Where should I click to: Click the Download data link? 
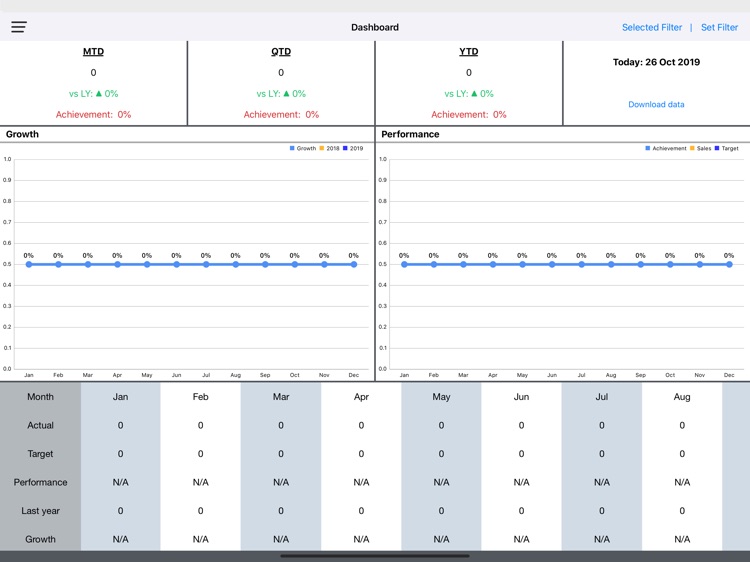[x=656, y=104]
